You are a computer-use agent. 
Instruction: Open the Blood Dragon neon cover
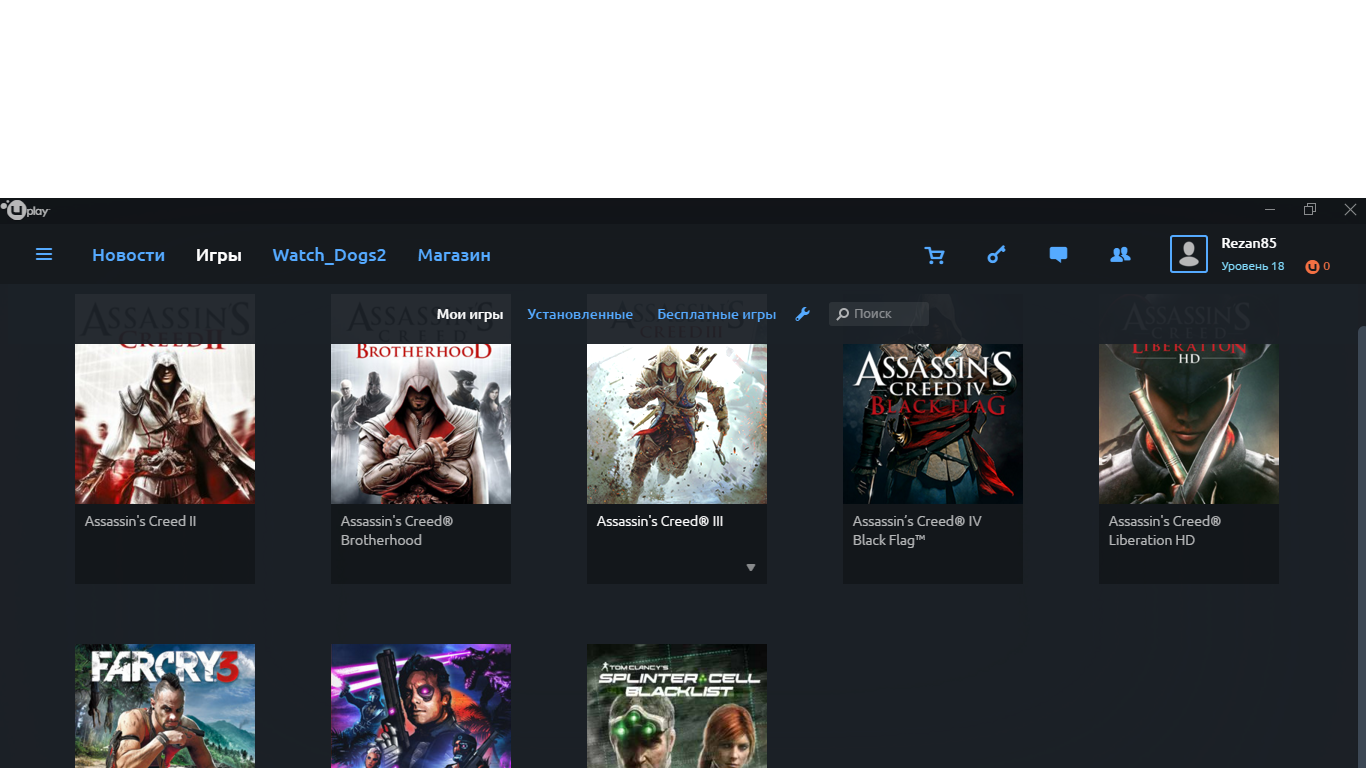tap(421, 706)
